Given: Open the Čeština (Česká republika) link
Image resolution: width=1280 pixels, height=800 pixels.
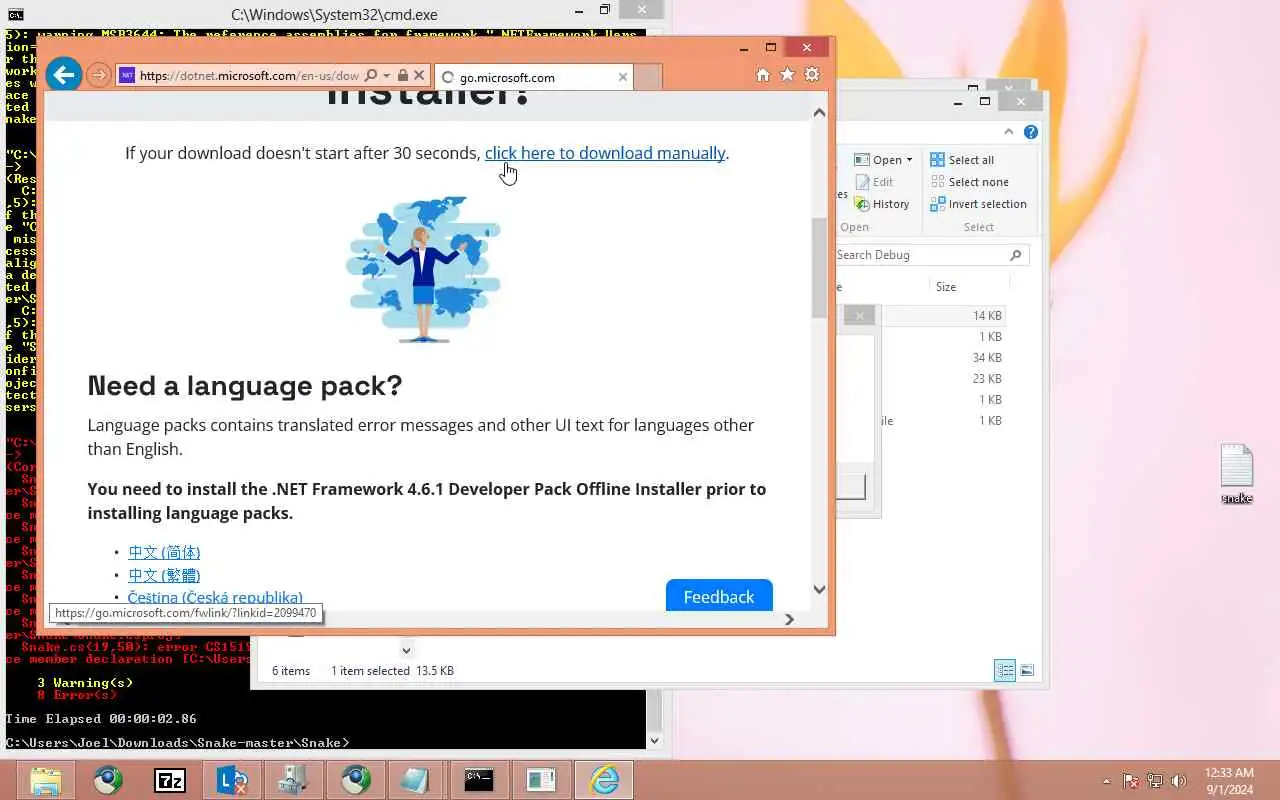Looking at the screenshot, I should pos(215,597).
